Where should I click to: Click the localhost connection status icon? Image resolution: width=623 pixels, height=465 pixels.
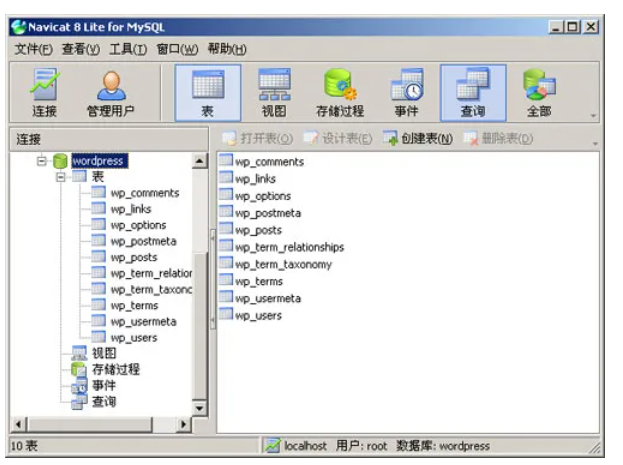pyautogui.click(x=273, y=446)
